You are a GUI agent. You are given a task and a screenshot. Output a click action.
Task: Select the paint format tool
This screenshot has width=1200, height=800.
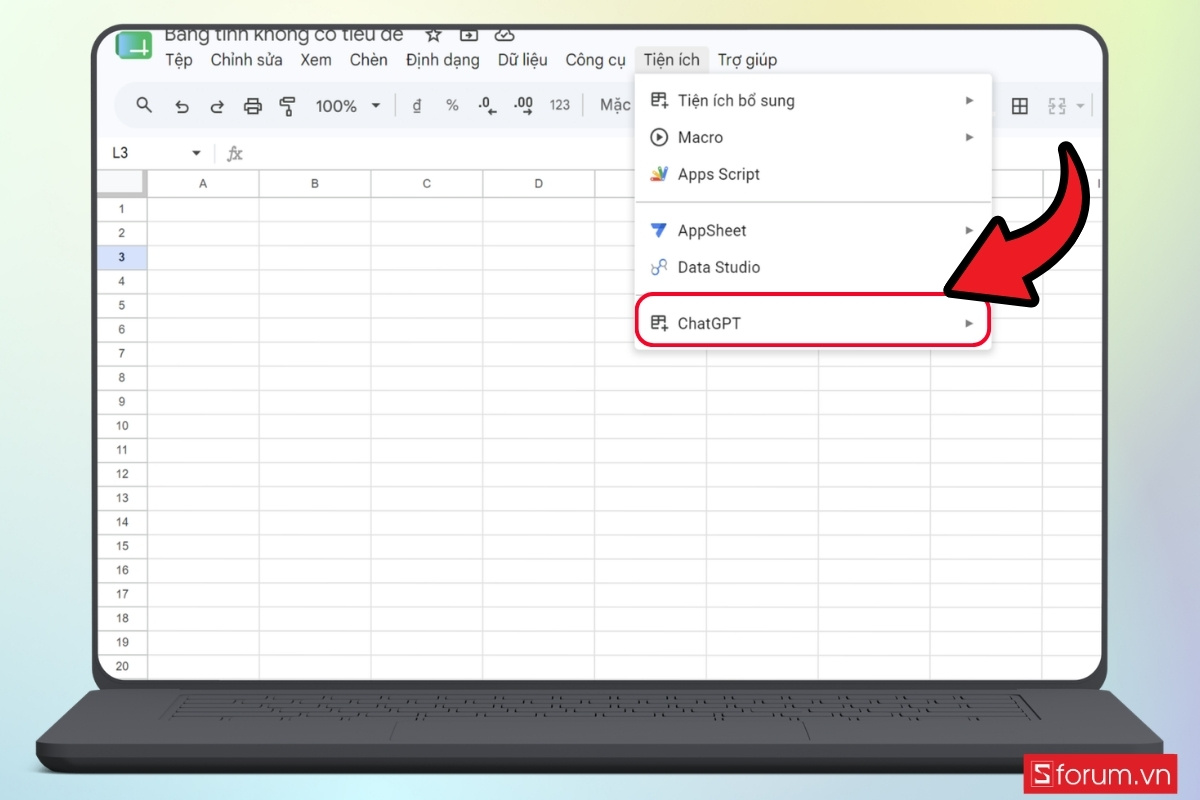pyautogui.click(x=288, y=106)
